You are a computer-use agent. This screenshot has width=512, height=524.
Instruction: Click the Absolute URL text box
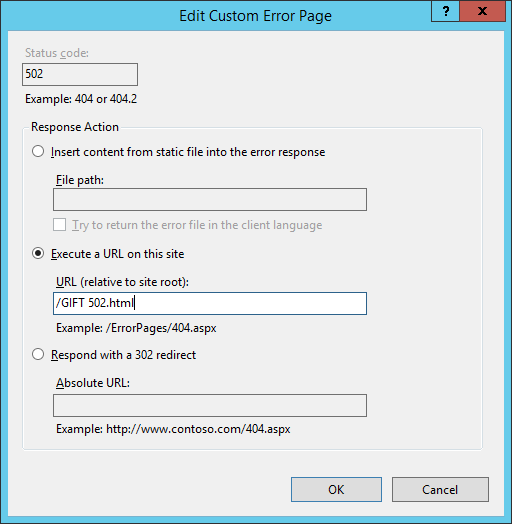point(210,405)
